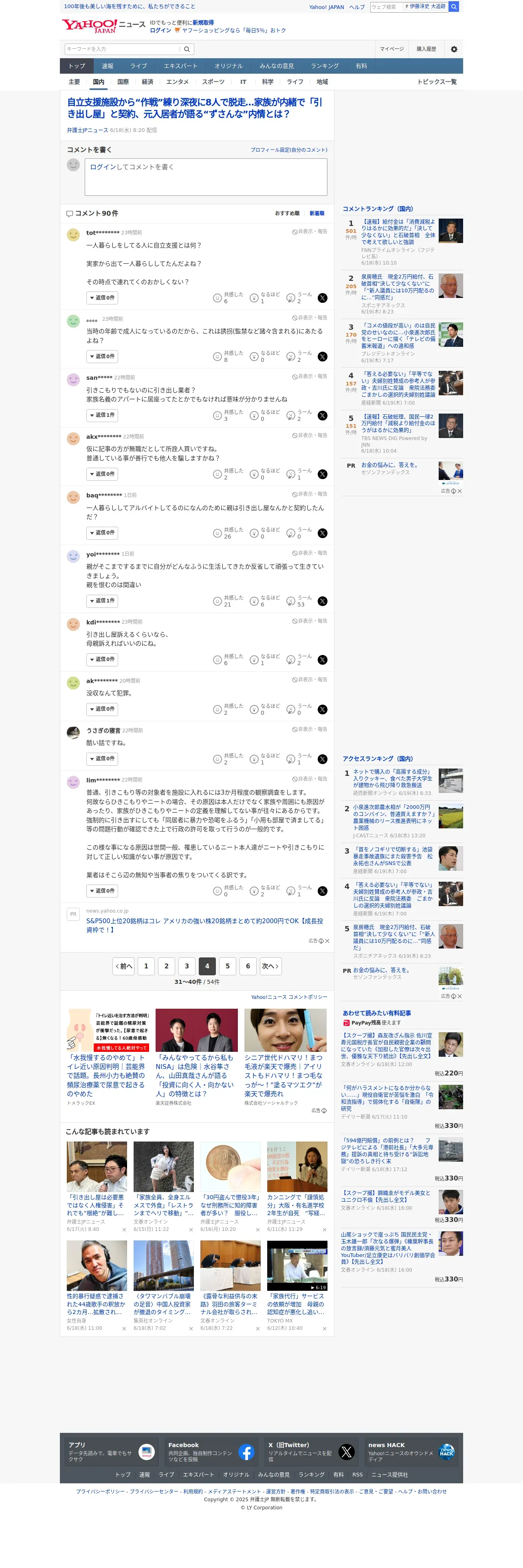Click the footer X (旧Twitter) icon
523x1568 pixels.
tap(347, 1452)
